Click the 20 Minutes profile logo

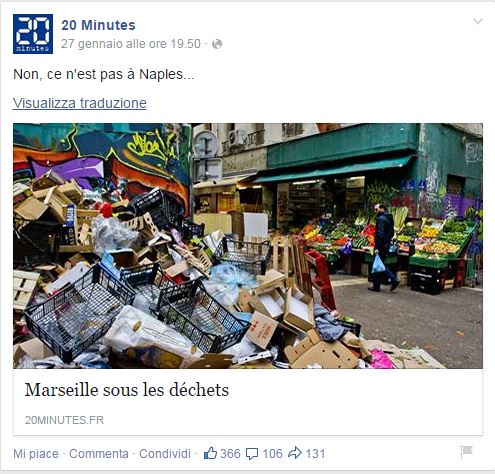[x=33, y=34]
